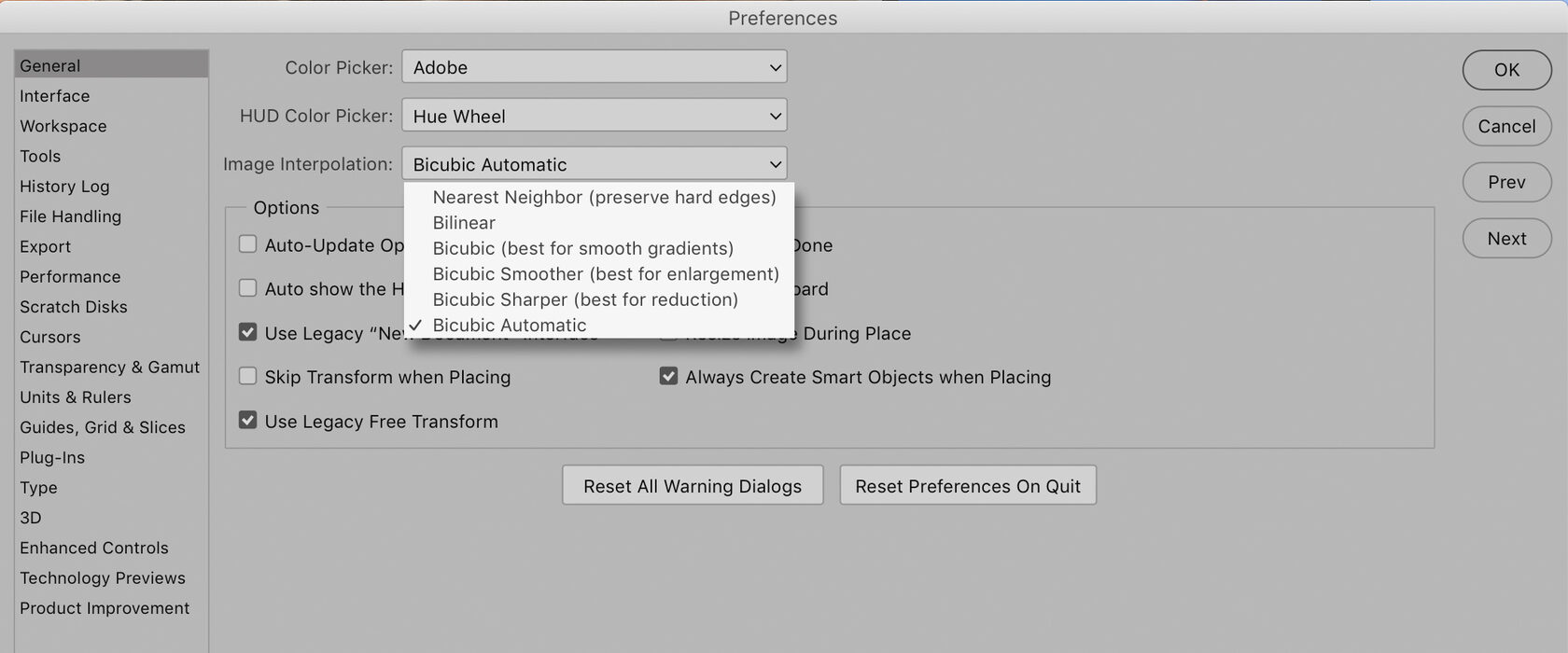The height and width of the screenshot is (653, 1568).
Task: Open the Color Picker dropdown
Action: (595, 67)
